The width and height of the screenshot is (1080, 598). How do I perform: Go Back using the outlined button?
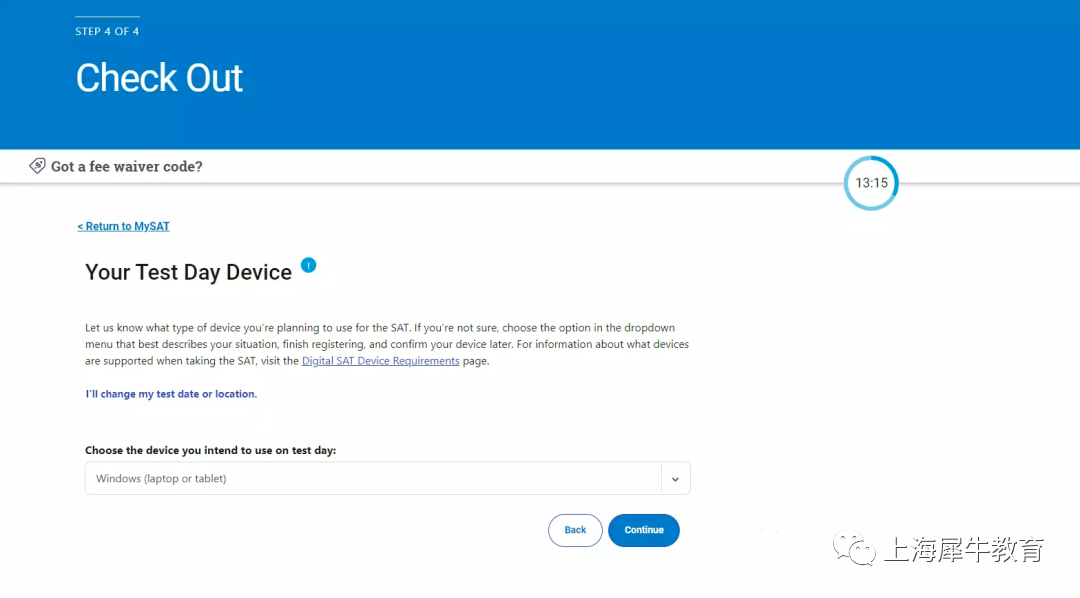tap(575, 530)
